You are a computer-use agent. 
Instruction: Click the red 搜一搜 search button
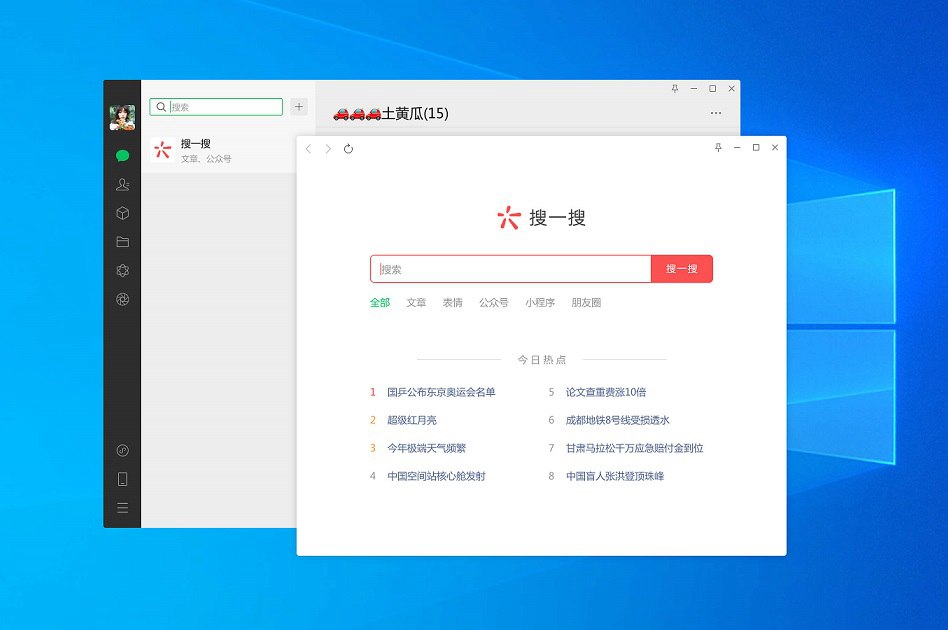[x=682, y=268]
